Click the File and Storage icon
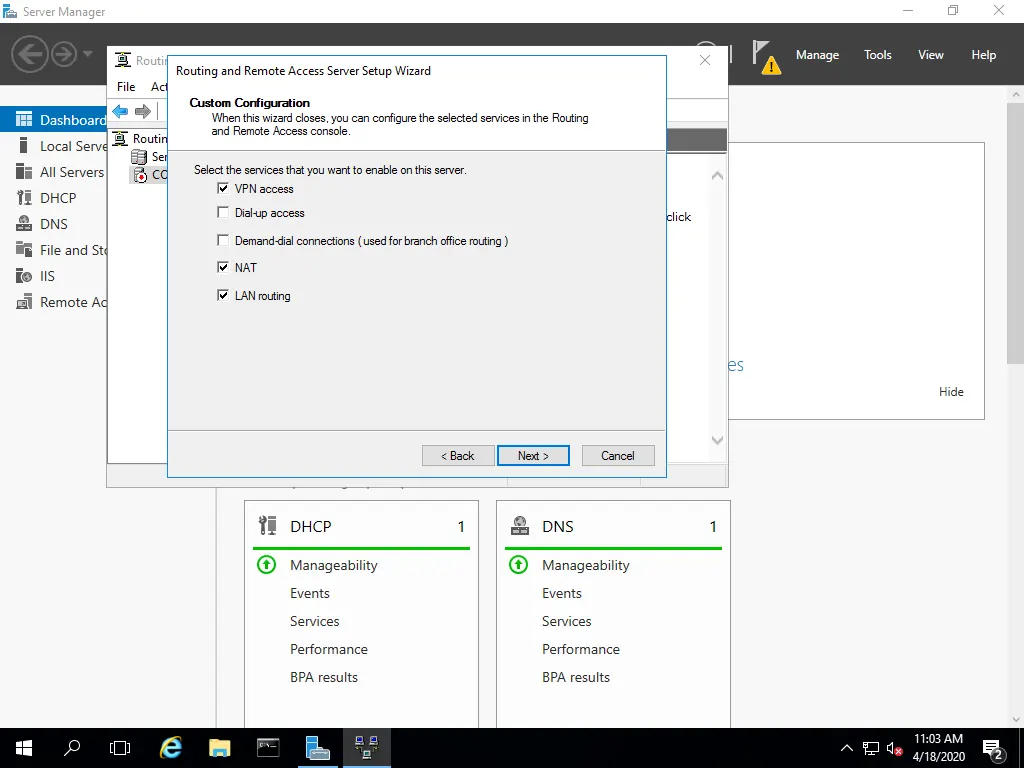The width and height of the screenshot is (1024, 768). [24, 249]
